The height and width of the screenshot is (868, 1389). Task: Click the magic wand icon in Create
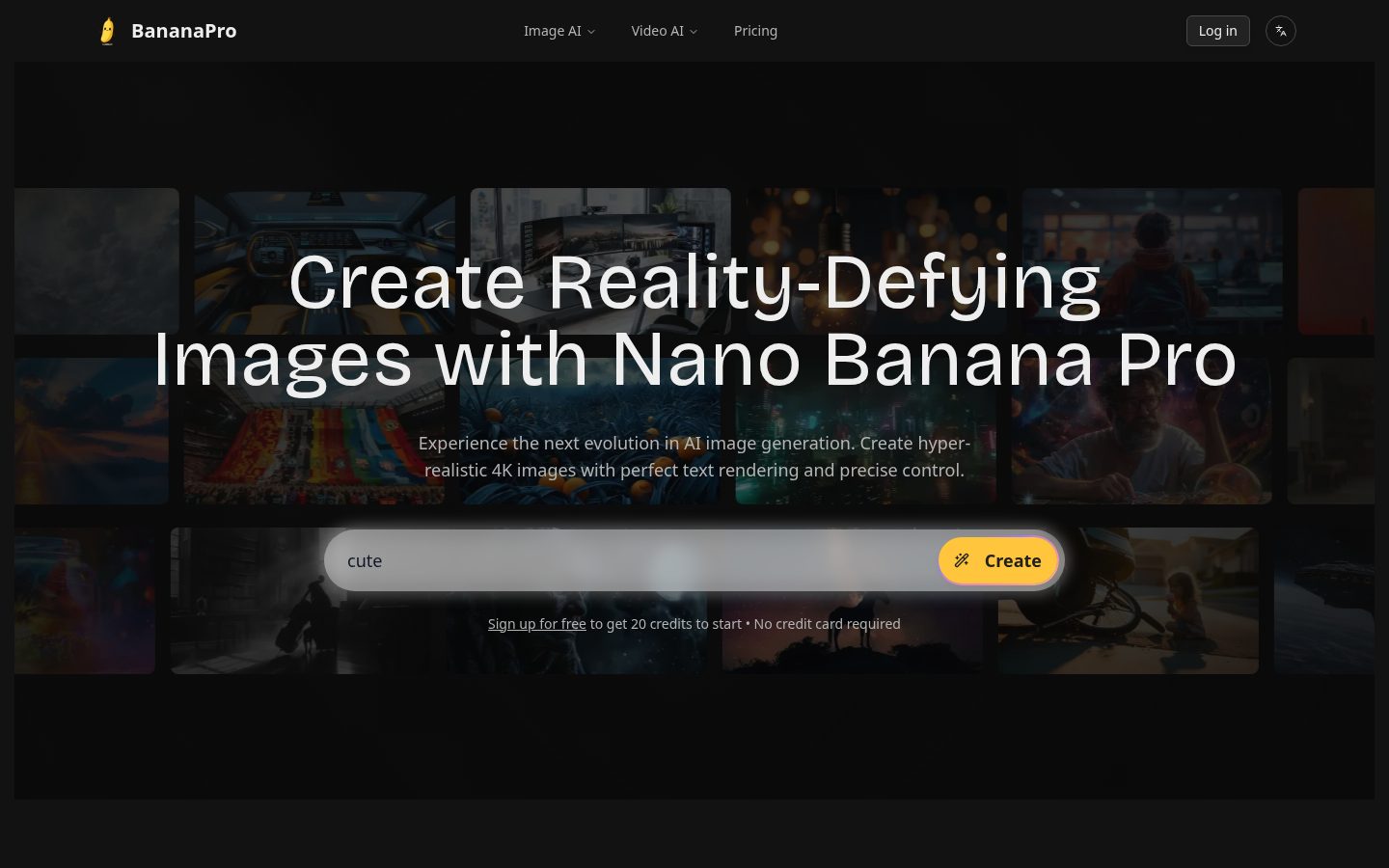(x=962, y=560)
